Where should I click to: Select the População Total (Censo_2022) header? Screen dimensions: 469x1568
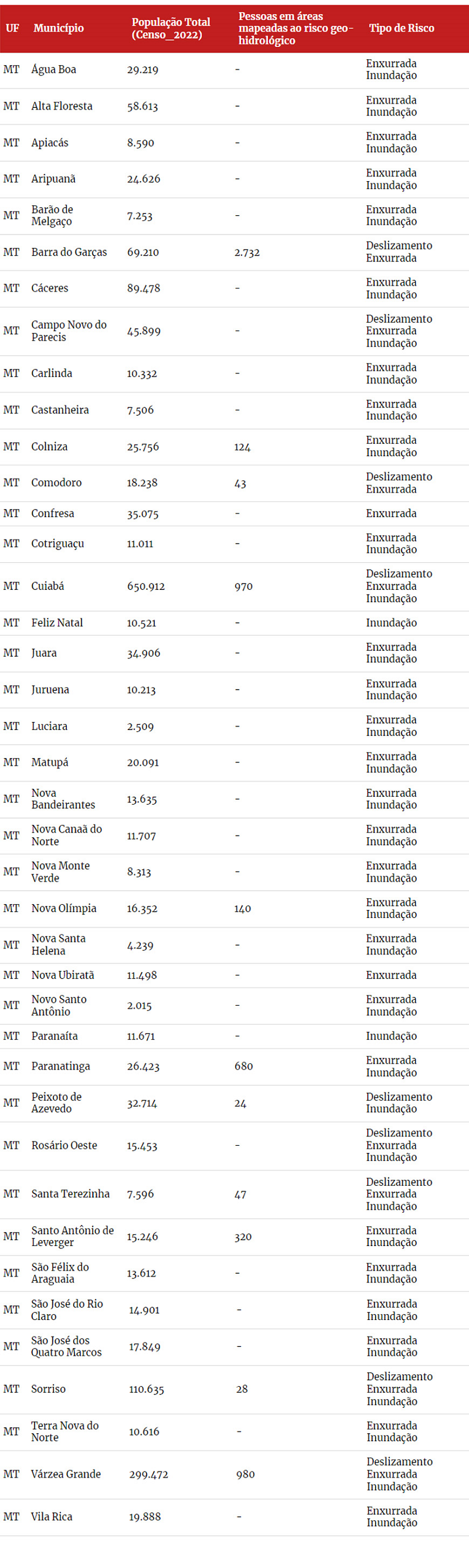click(x=171, y=28)
